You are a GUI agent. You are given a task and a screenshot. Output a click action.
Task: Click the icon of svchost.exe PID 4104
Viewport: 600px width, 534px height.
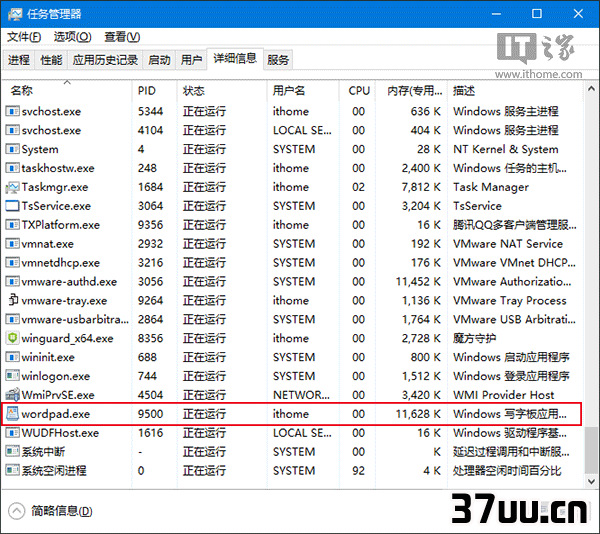click(12, 130)
